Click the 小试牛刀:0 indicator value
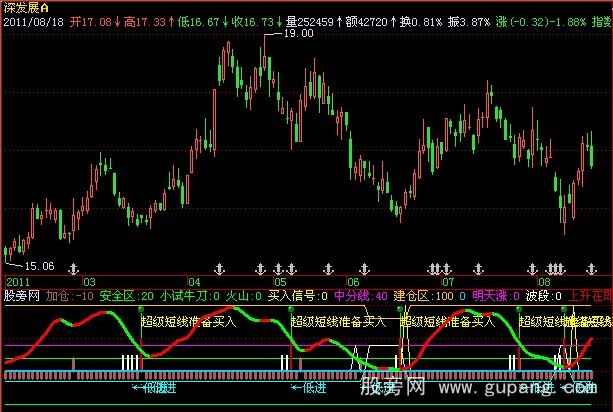 190,296
